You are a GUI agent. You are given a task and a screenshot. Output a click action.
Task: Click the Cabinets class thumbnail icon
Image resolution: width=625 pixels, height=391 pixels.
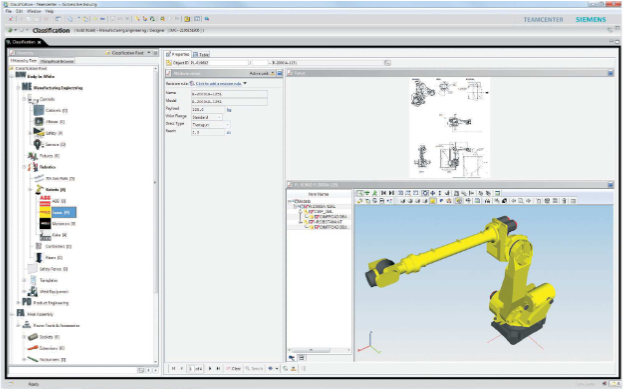pos(39,110)
